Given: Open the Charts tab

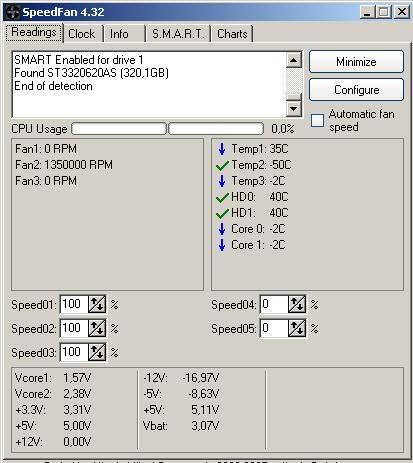Looking at the screenshot, I should click(232, 34).
